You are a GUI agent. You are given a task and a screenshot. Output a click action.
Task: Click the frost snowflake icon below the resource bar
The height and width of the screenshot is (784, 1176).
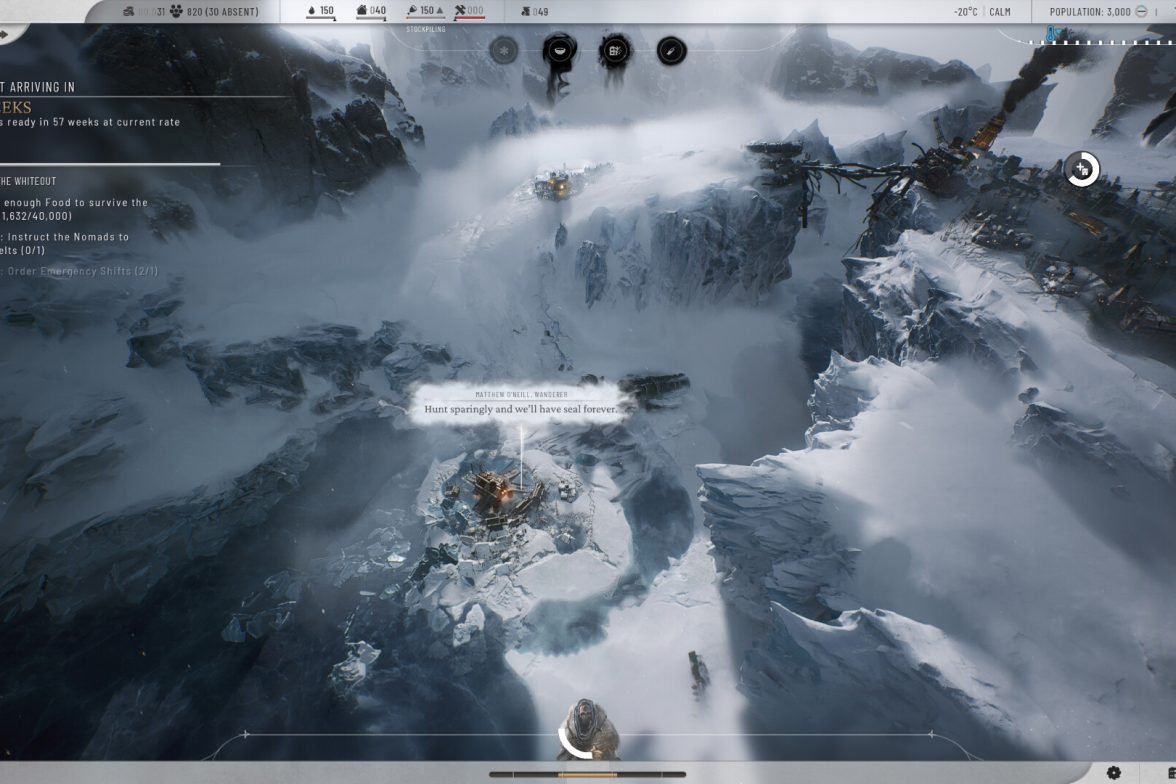coord(504,51)
